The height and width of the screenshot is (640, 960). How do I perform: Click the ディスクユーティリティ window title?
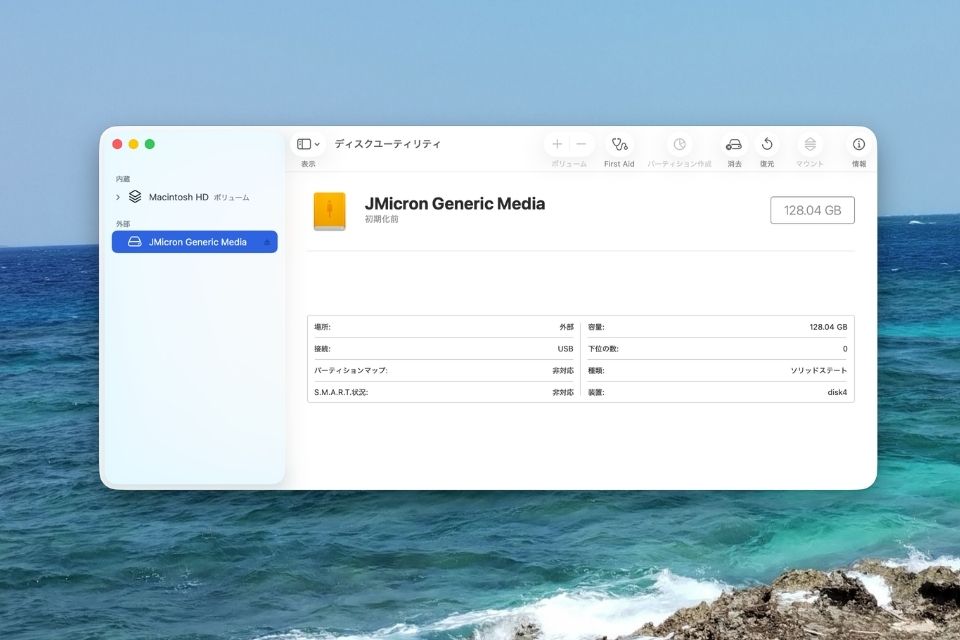[x=388, y=144]
